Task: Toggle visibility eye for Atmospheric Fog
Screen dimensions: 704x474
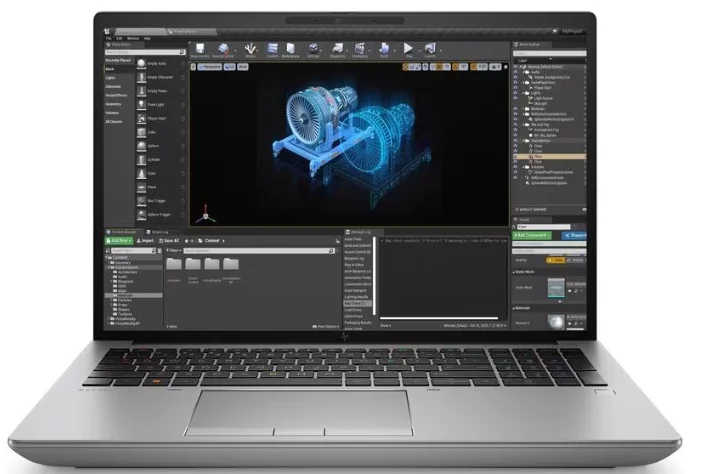Action: click(515, 129)
